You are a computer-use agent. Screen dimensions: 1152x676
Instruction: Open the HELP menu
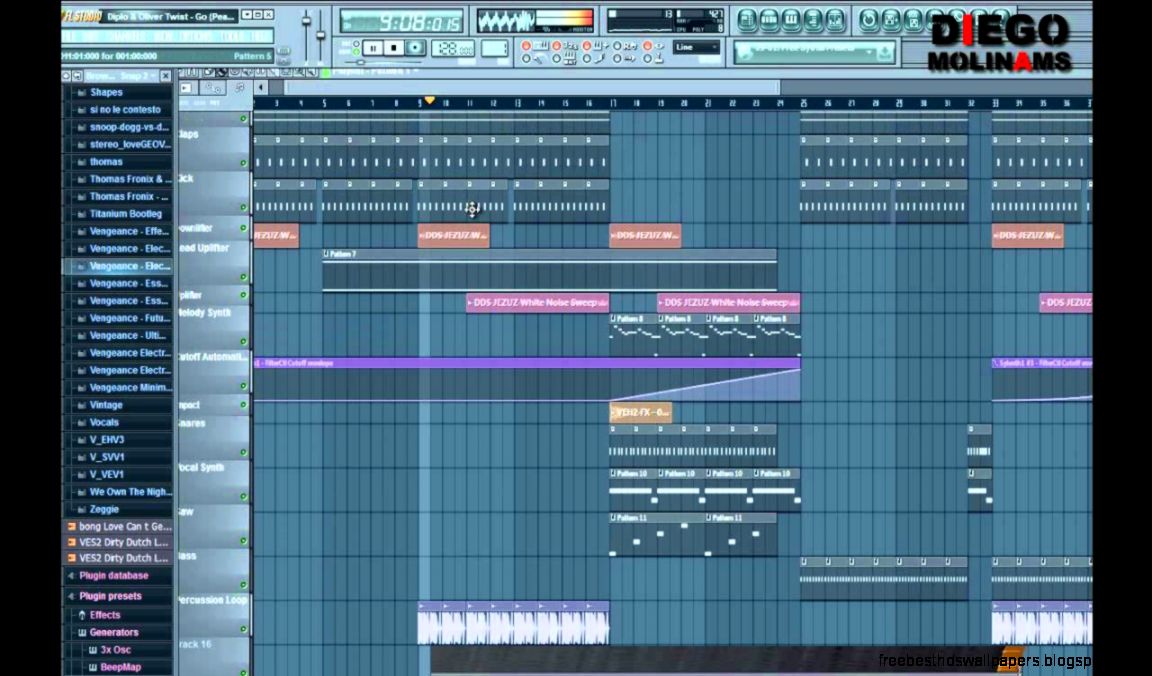point(259,36)
